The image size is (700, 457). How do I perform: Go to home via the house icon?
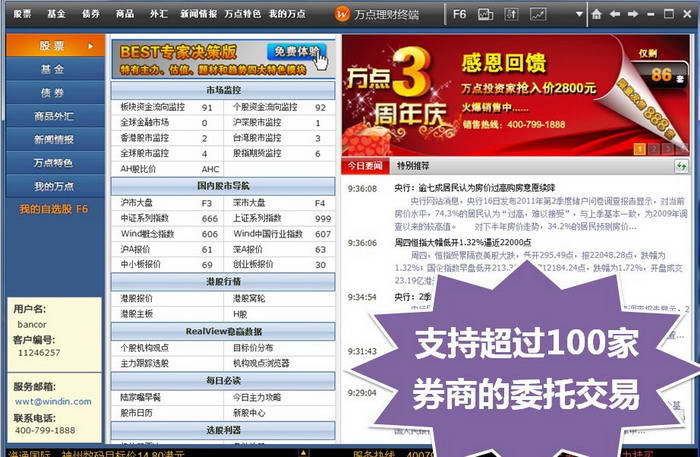pos(597,15)
